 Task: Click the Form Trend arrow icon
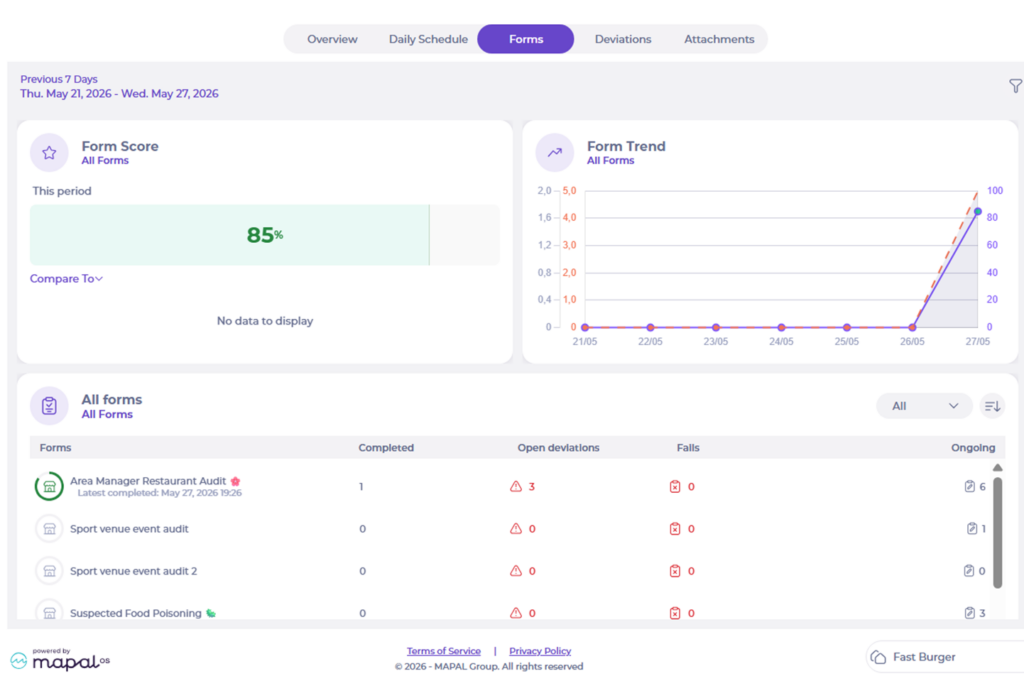[554, 153]
